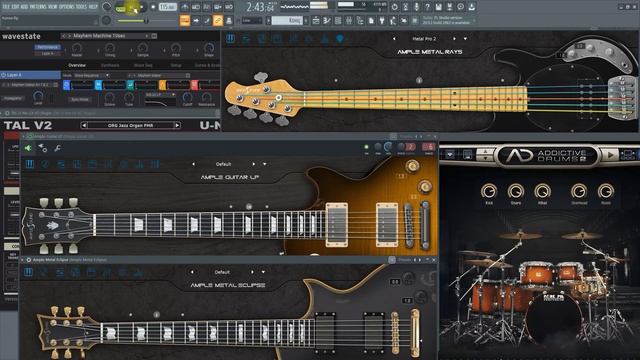The width and height of the screenshot is (640, 360).
Task: Select wavestate Performance button
Action: click(48, 47)
